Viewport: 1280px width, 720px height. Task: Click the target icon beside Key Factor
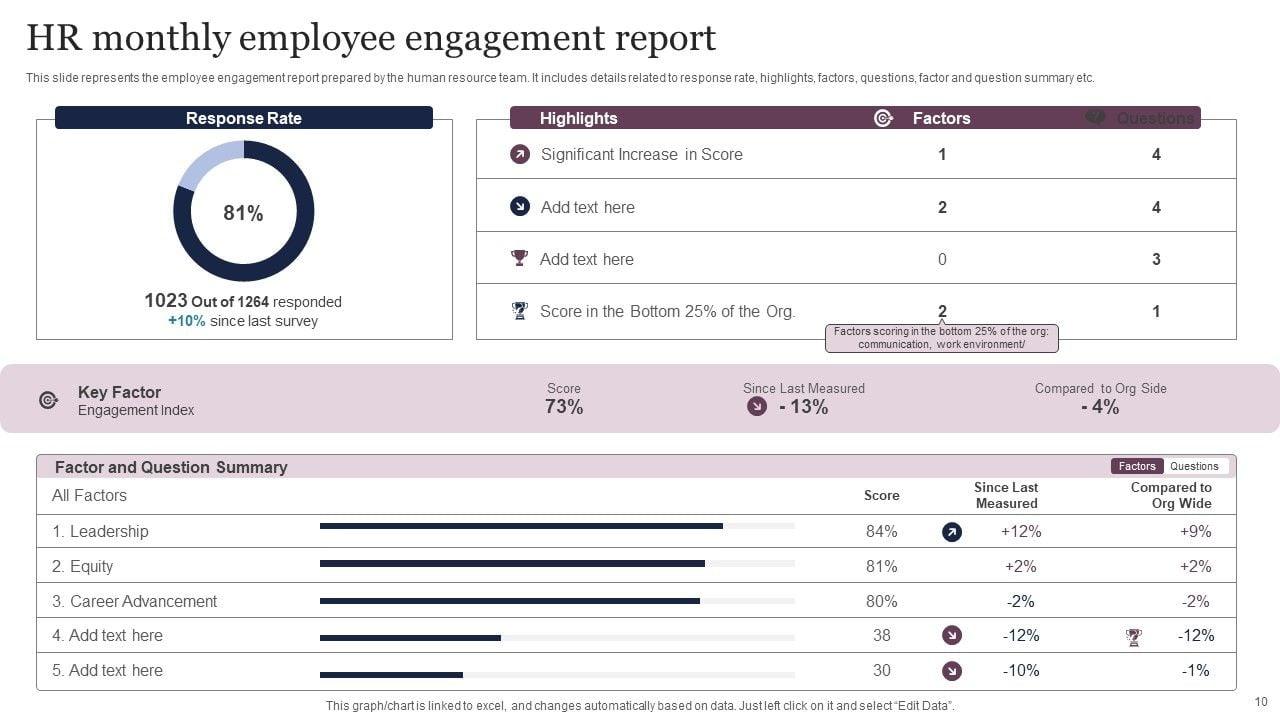[48, 400]
